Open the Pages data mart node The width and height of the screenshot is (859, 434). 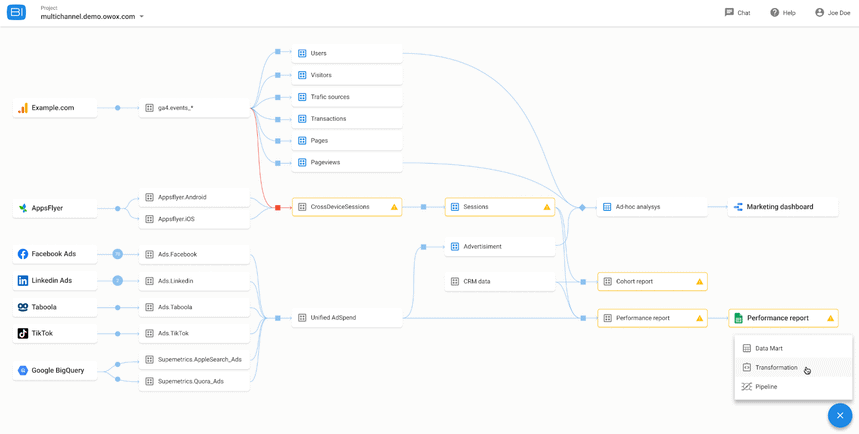[x=347, y=140]
